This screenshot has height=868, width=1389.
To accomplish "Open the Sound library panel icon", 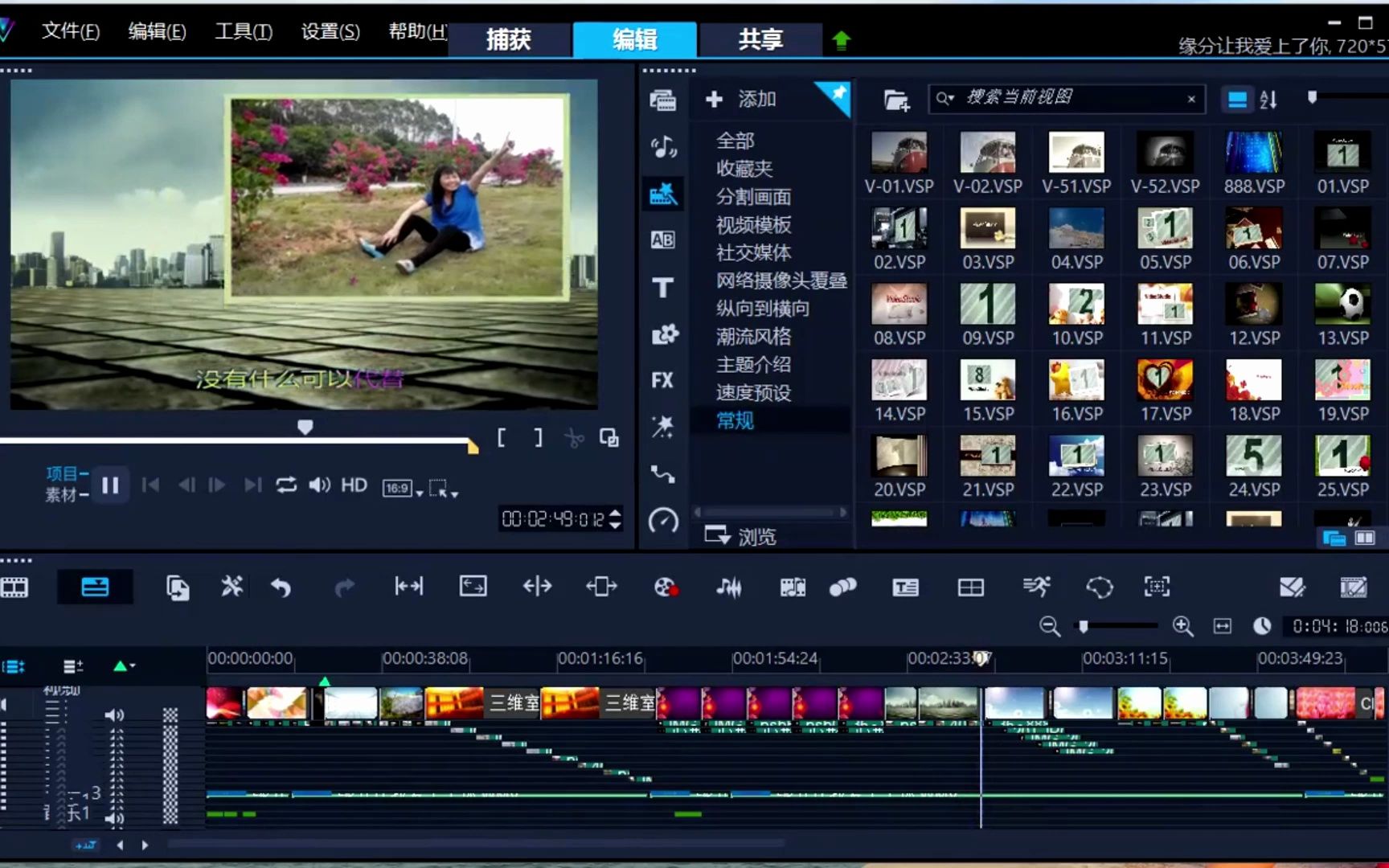I will [x=662, y=147].
